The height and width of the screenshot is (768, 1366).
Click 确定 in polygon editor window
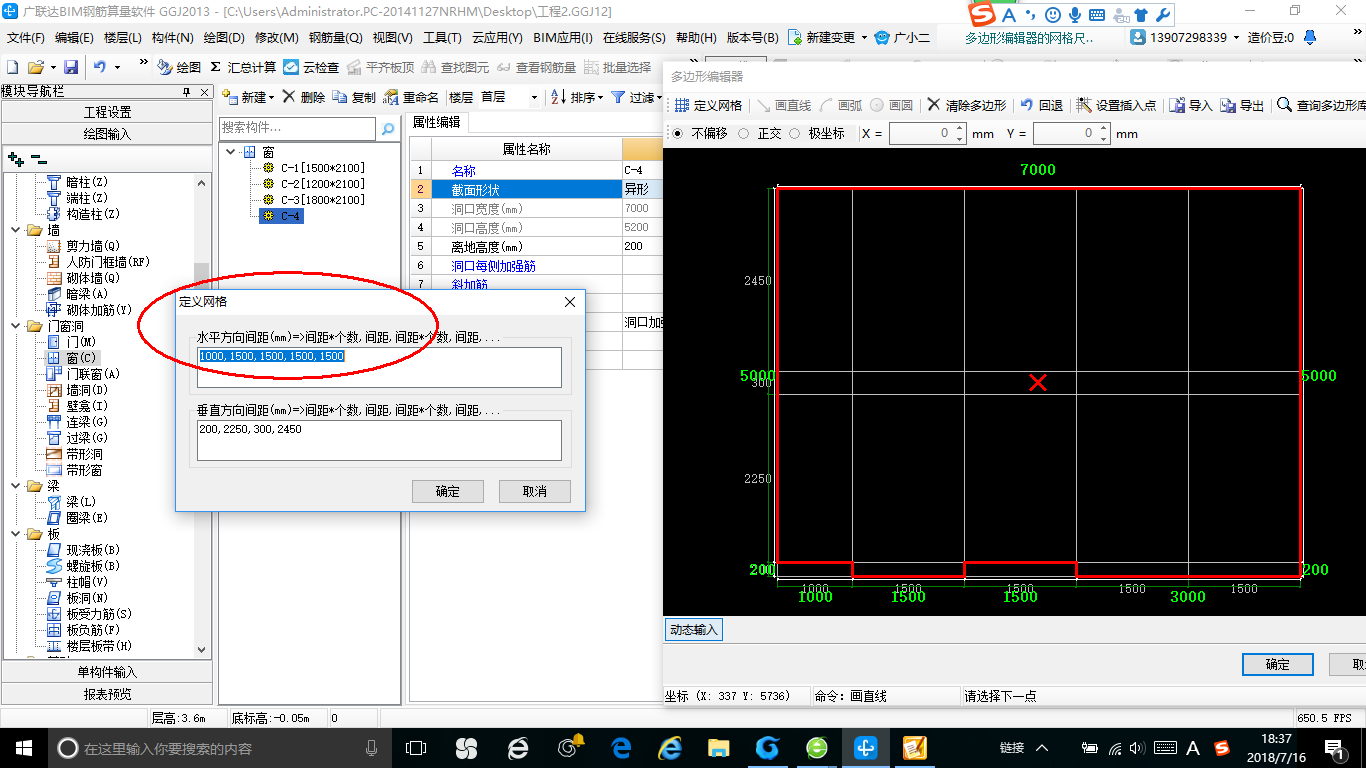pyautogui.click(x=1278, y=664)
